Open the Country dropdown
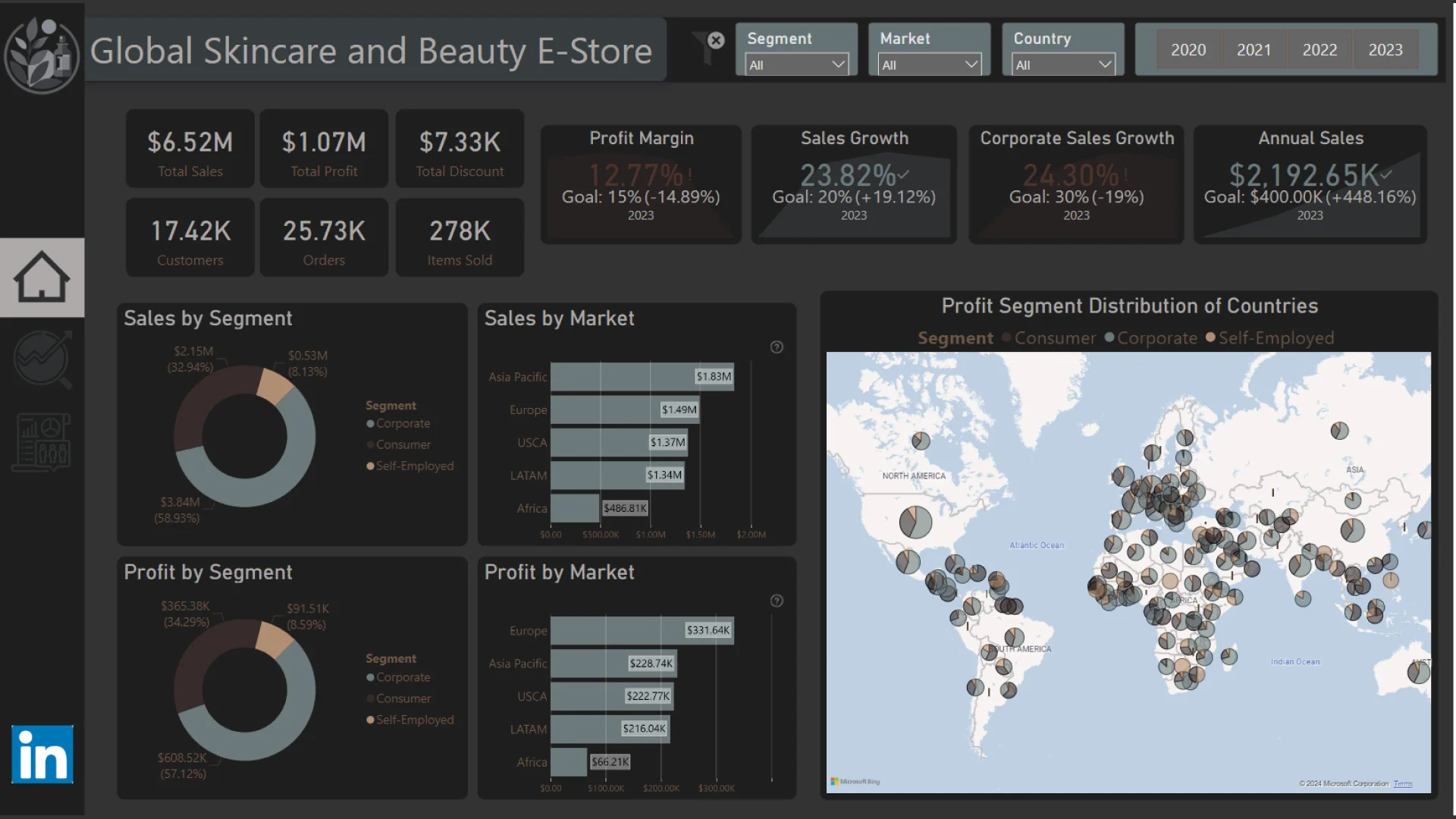This screenshot has width=1456, height=819. (1063, 64)
